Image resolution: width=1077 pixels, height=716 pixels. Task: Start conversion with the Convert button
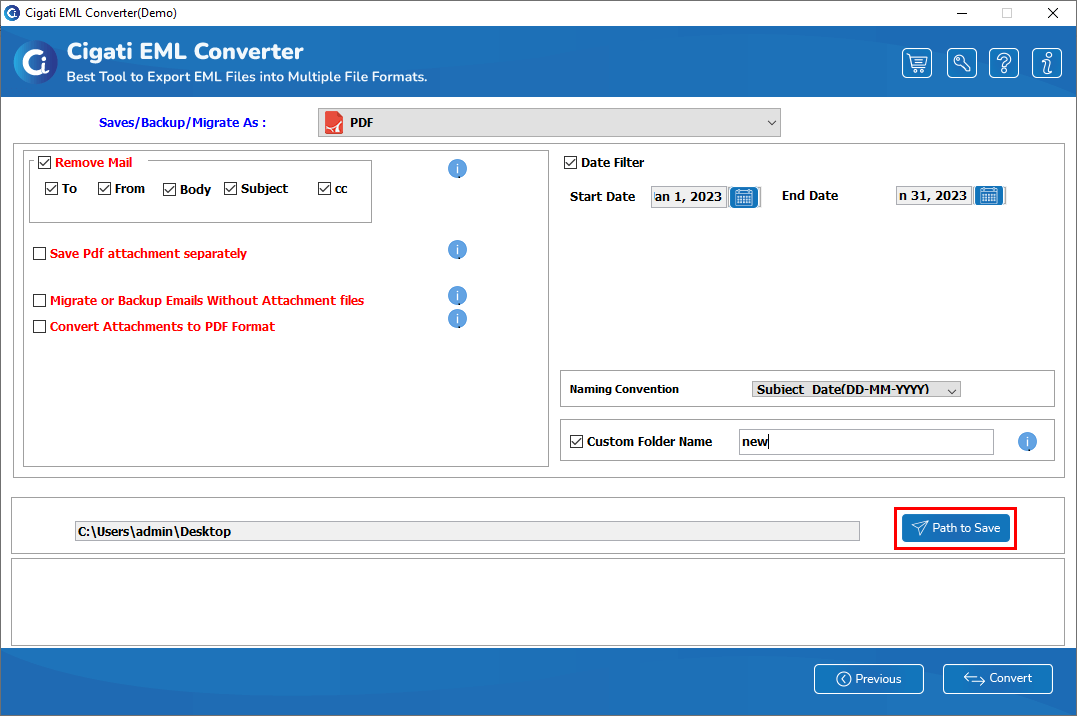pyautogui.click(x=997, y=678)
